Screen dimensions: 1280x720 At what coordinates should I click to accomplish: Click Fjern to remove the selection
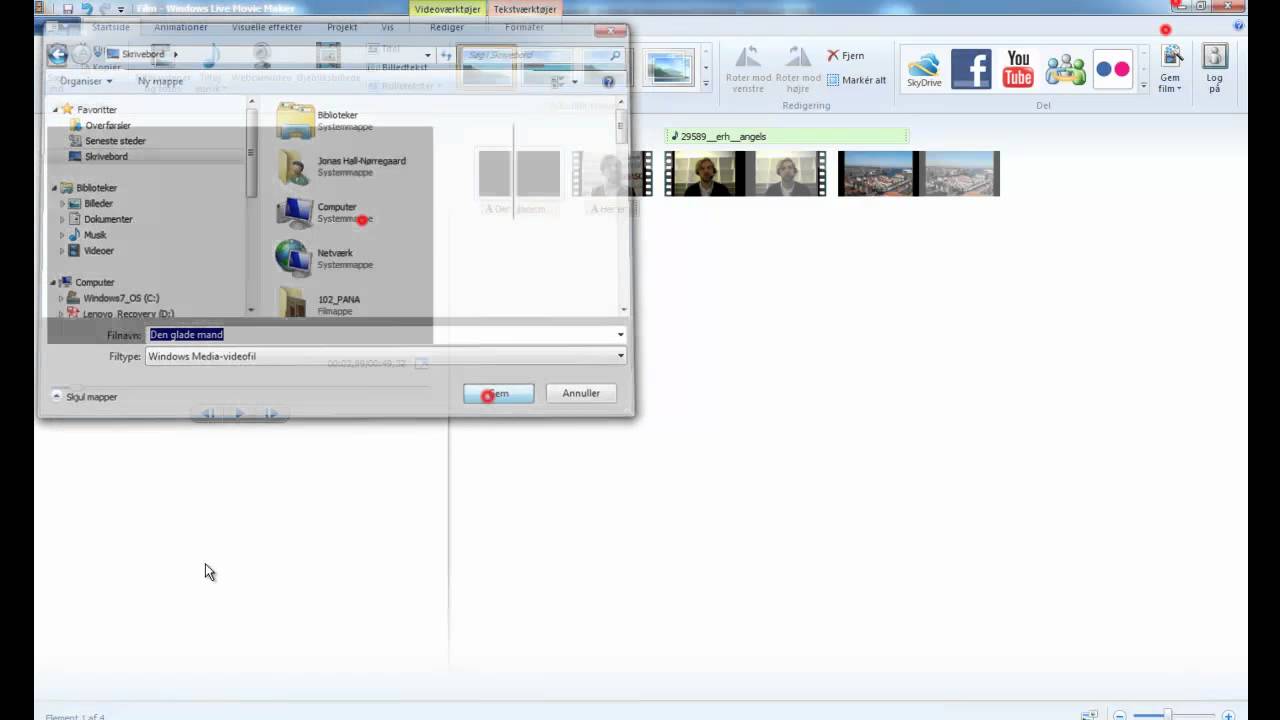pos(846,56)
